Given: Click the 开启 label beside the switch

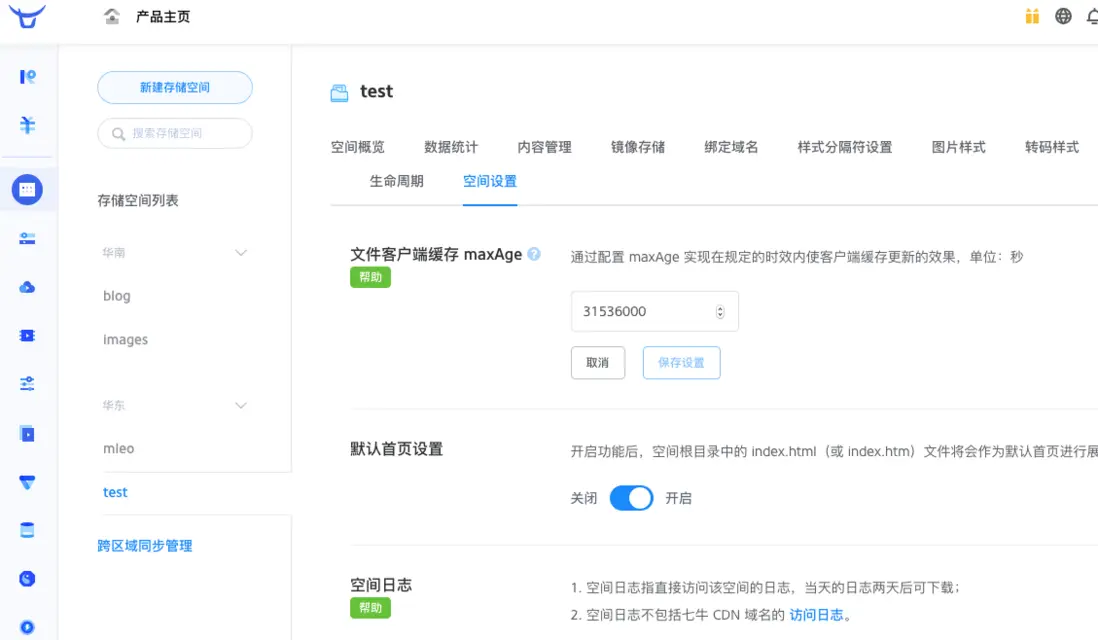Looking at the screenshot, I should click(679, 499).
